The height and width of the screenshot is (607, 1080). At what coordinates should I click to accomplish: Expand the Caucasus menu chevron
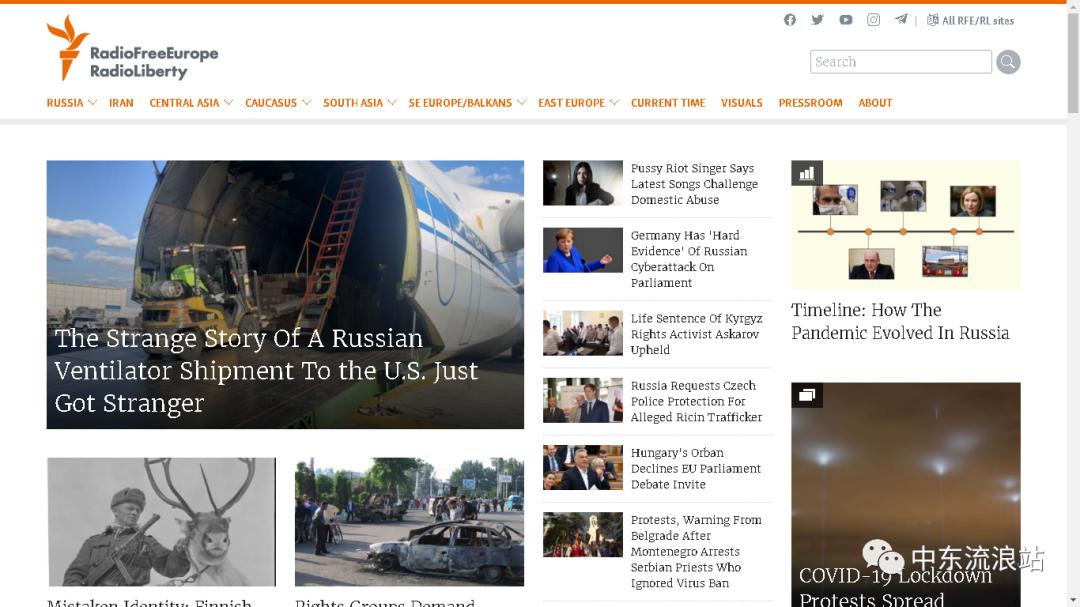pyautogui.click(x=307, y=103)
